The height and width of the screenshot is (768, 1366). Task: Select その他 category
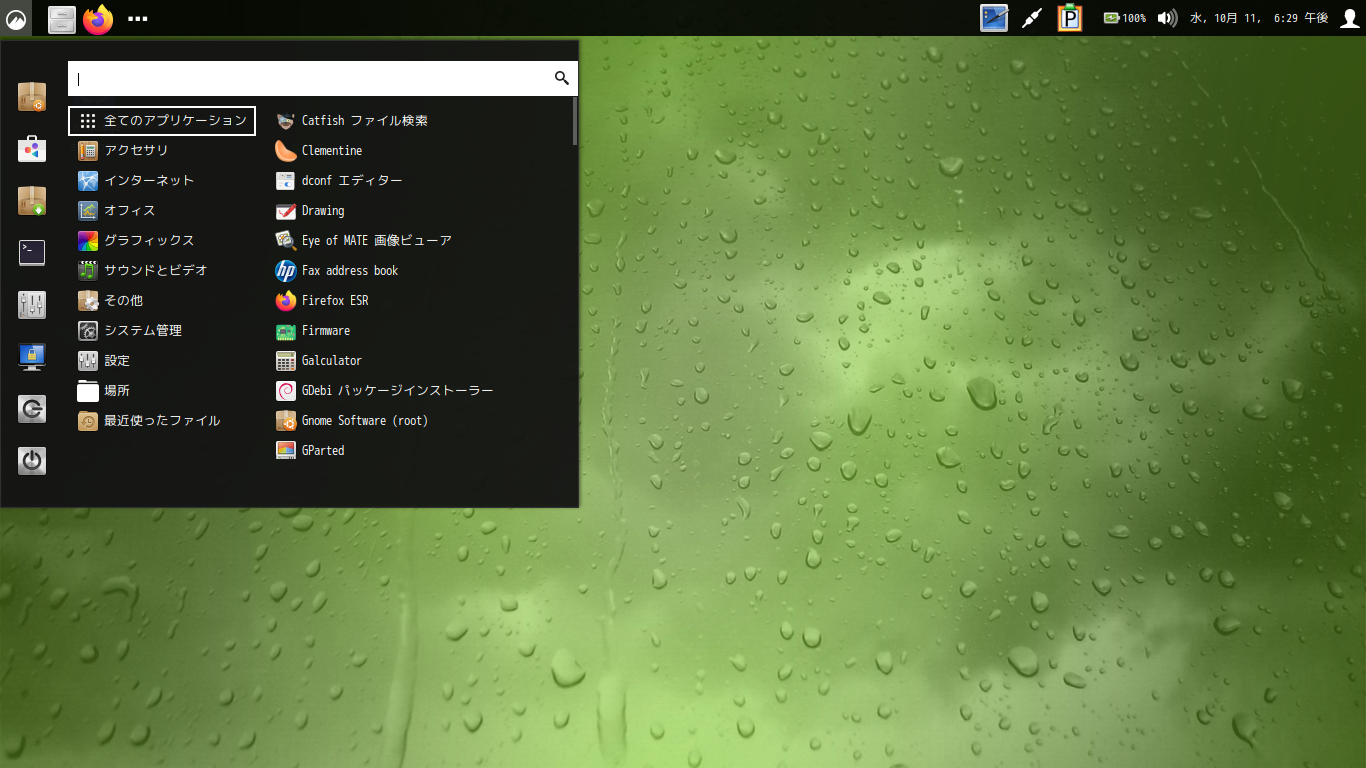[162, 300]
